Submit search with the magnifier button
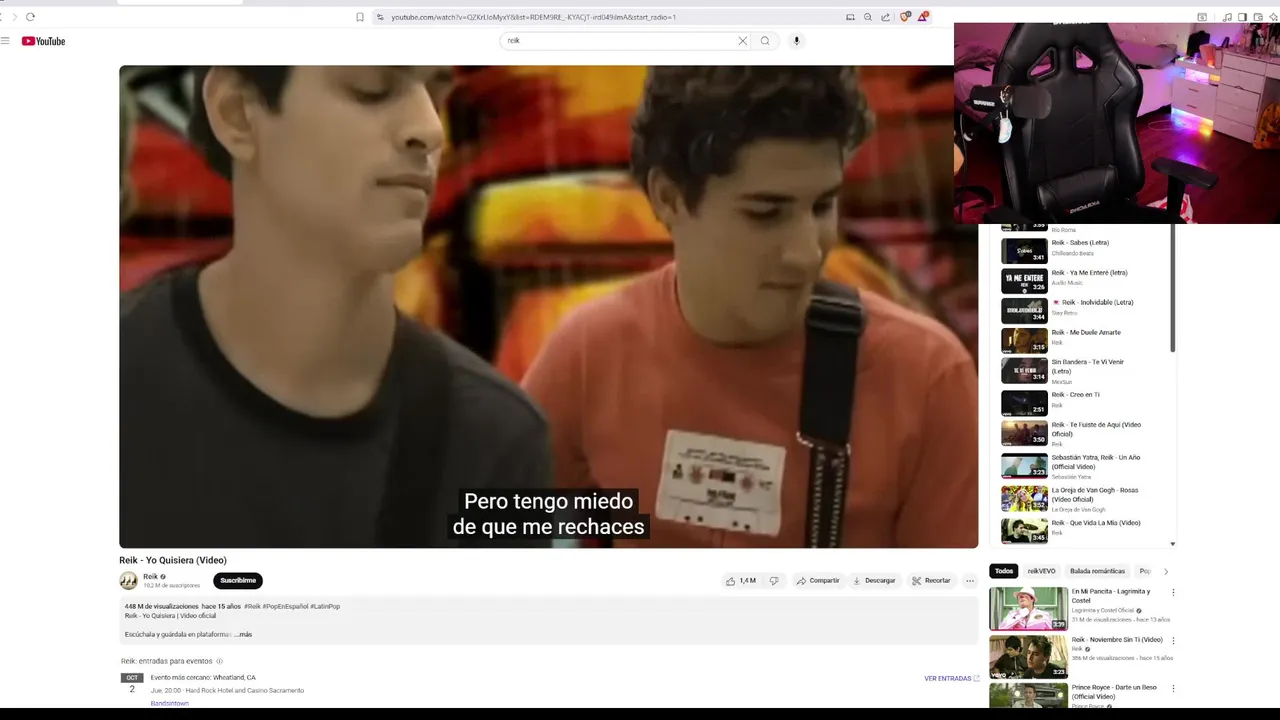The width and height of the screenshot is (1280, 720). click(765, 41)
